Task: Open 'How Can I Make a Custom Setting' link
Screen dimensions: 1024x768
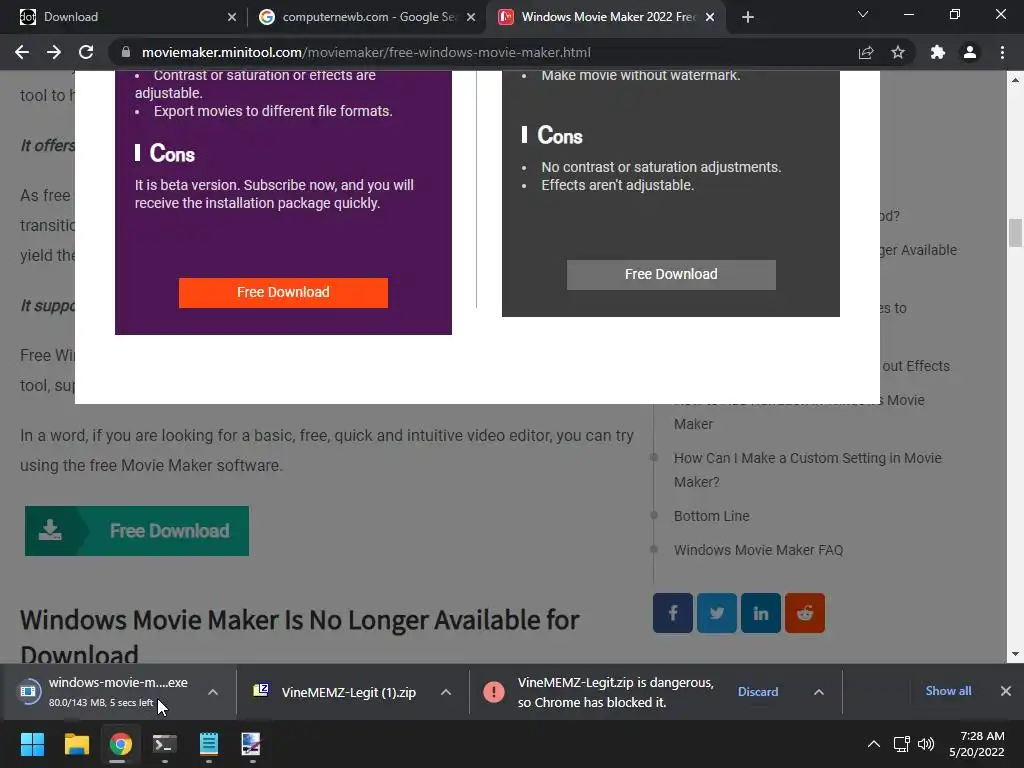Action: tap(808, 470)
